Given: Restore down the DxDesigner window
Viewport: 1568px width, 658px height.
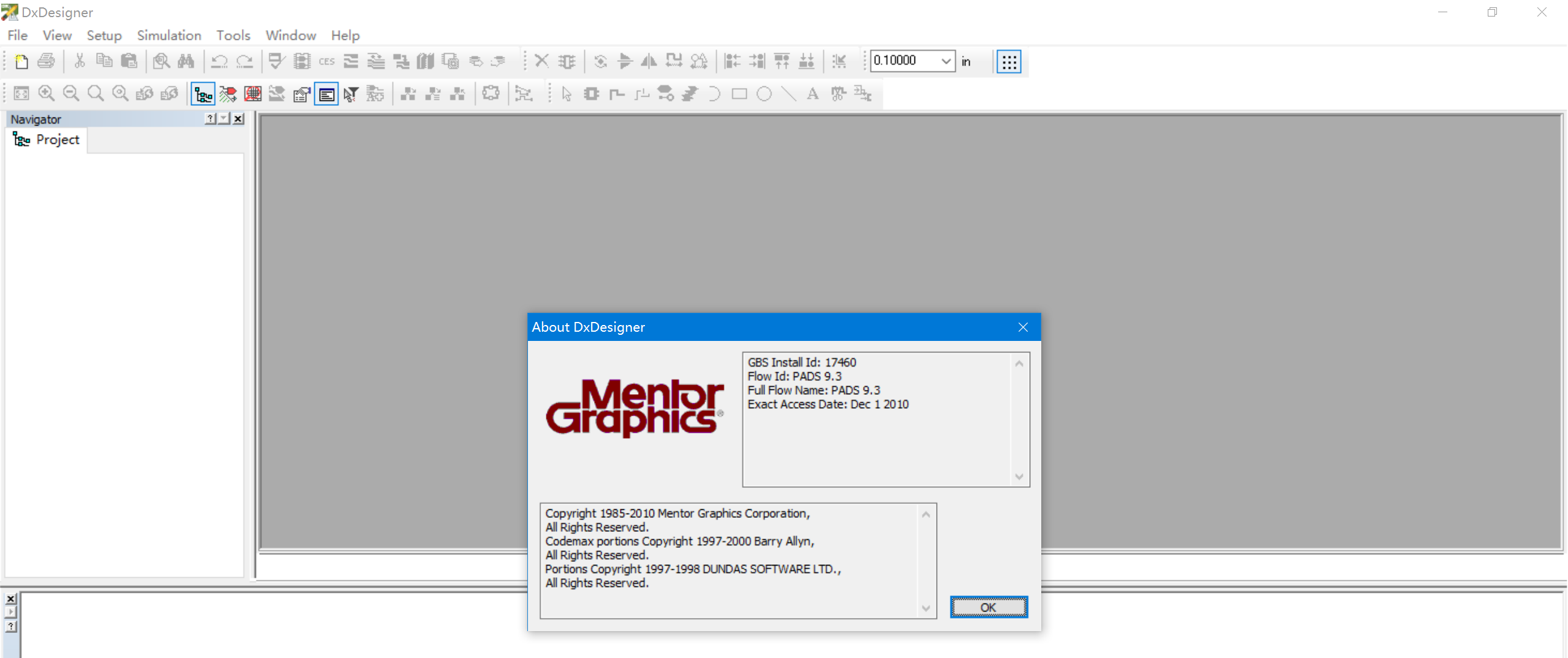Looking at the screenshot, I should click(1492, 12).
